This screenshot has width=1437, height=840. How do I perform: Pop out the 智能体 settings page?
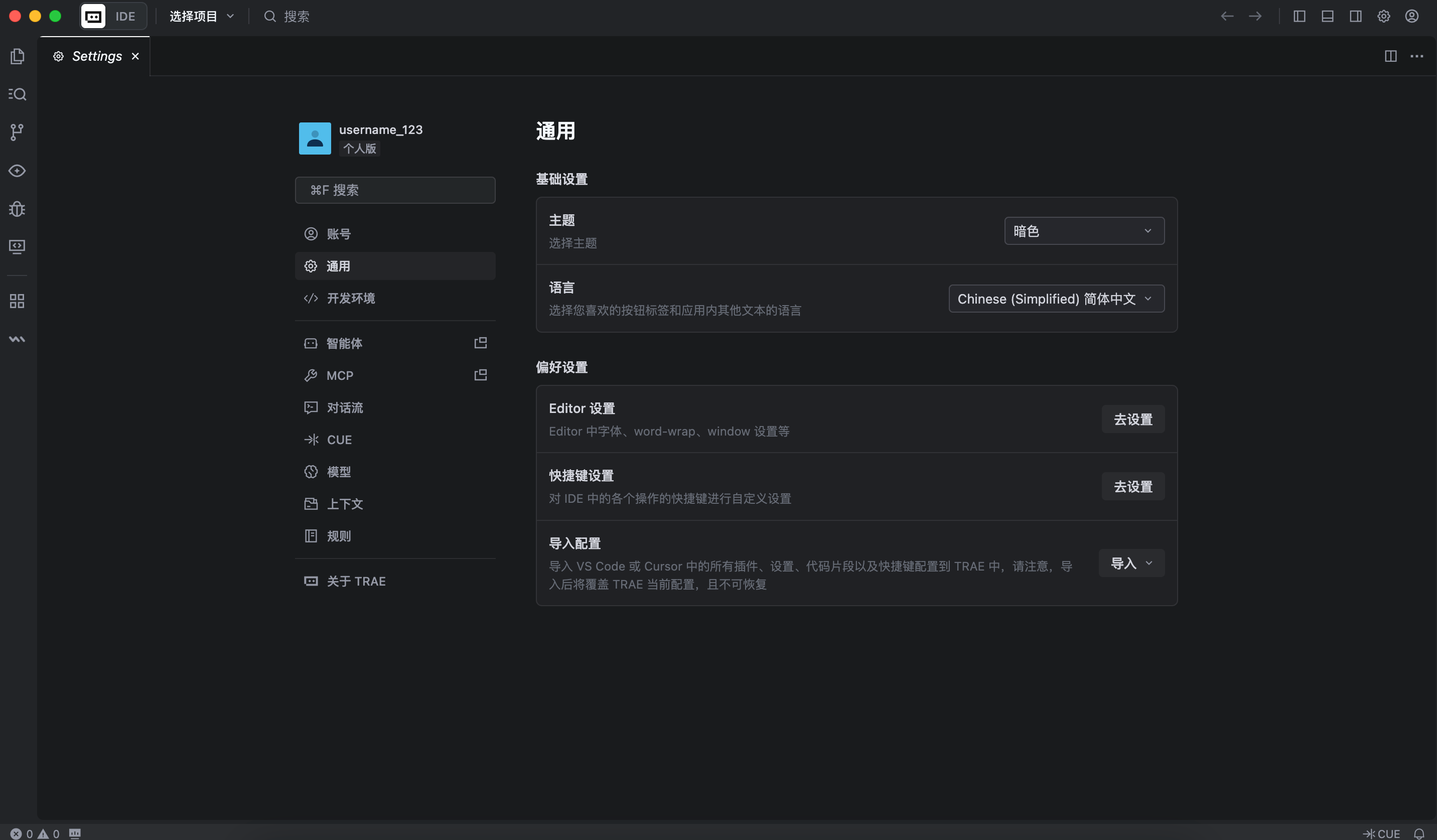480,343
